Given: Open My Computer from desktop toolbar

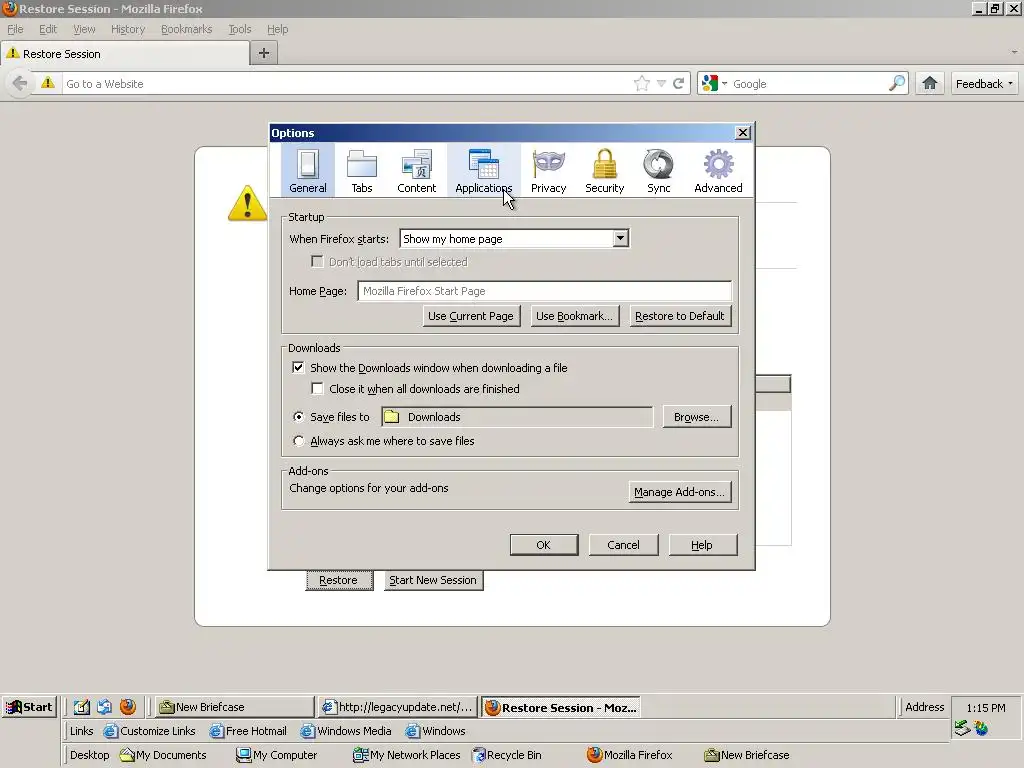Looking at the screenshot, I should coord(277,755).
